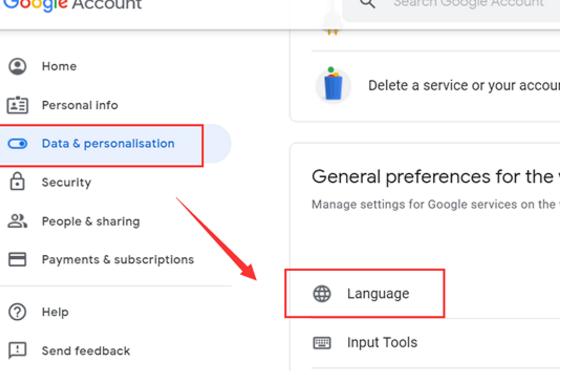Click the Security padlock icon

[17, 181]
